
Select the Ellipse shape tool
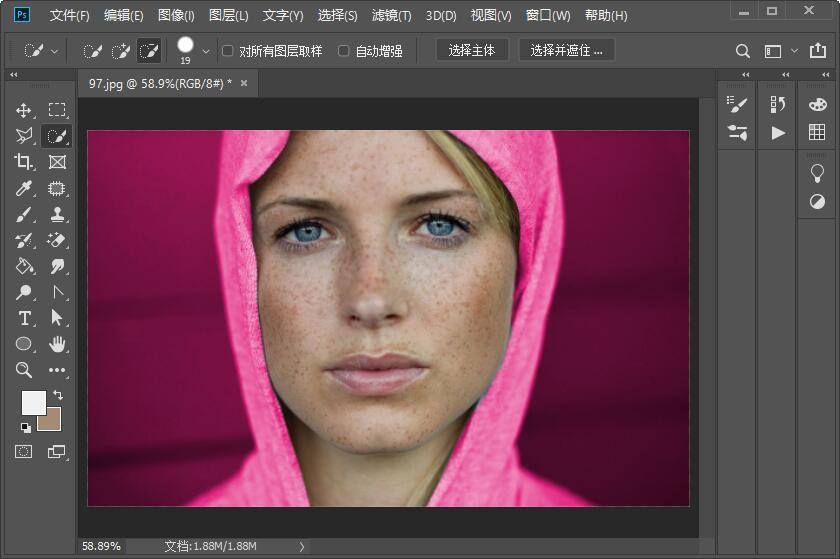tap(24, 344)
